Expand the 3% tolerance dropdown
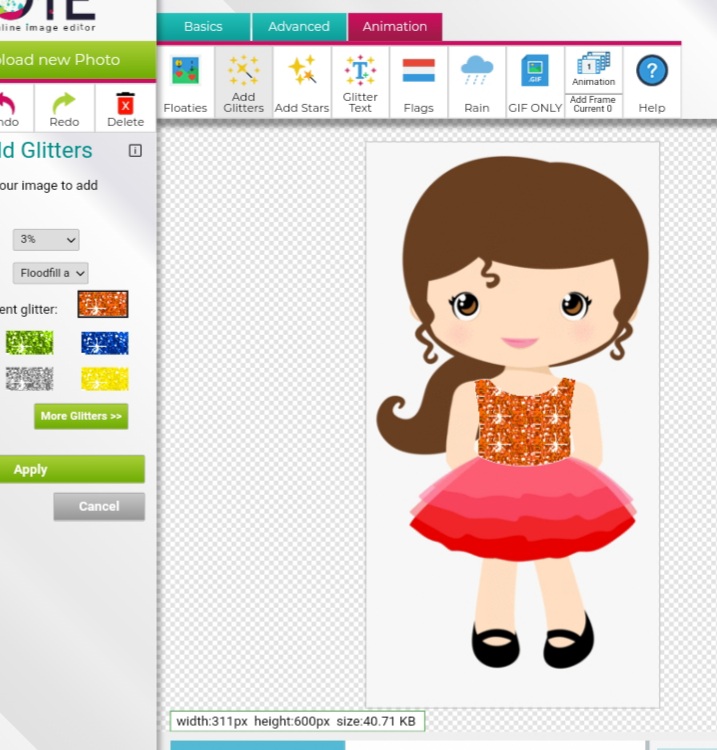This screenshot has width=717, height=750. (46, 240)
